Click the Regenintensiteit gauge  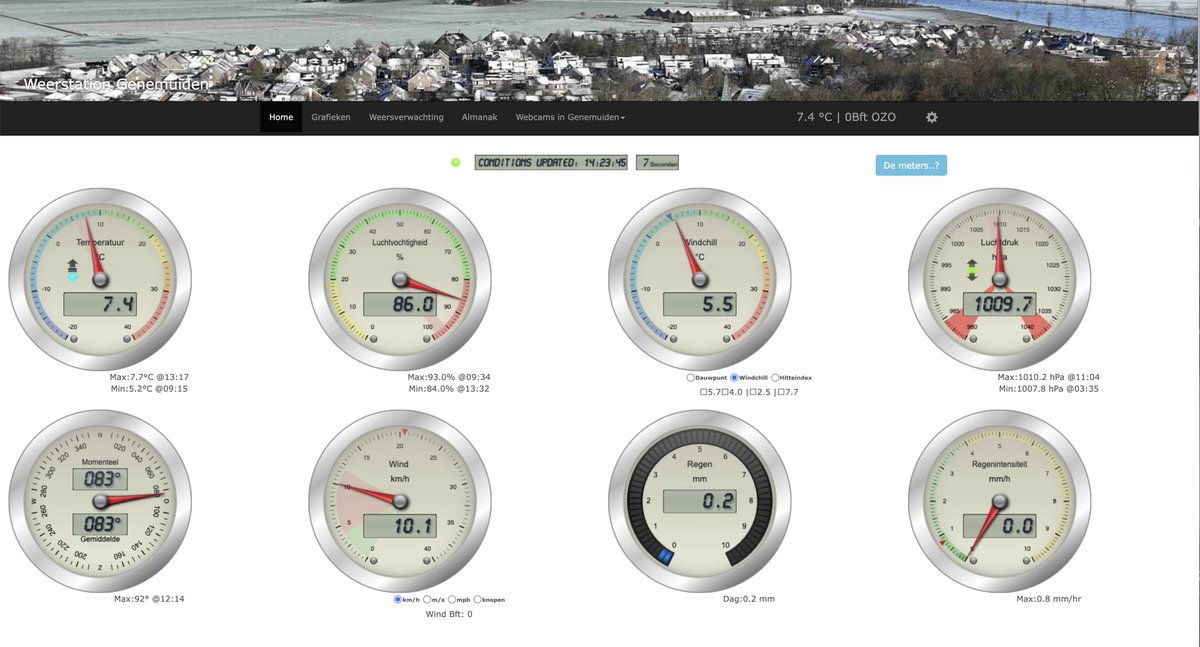998,500
